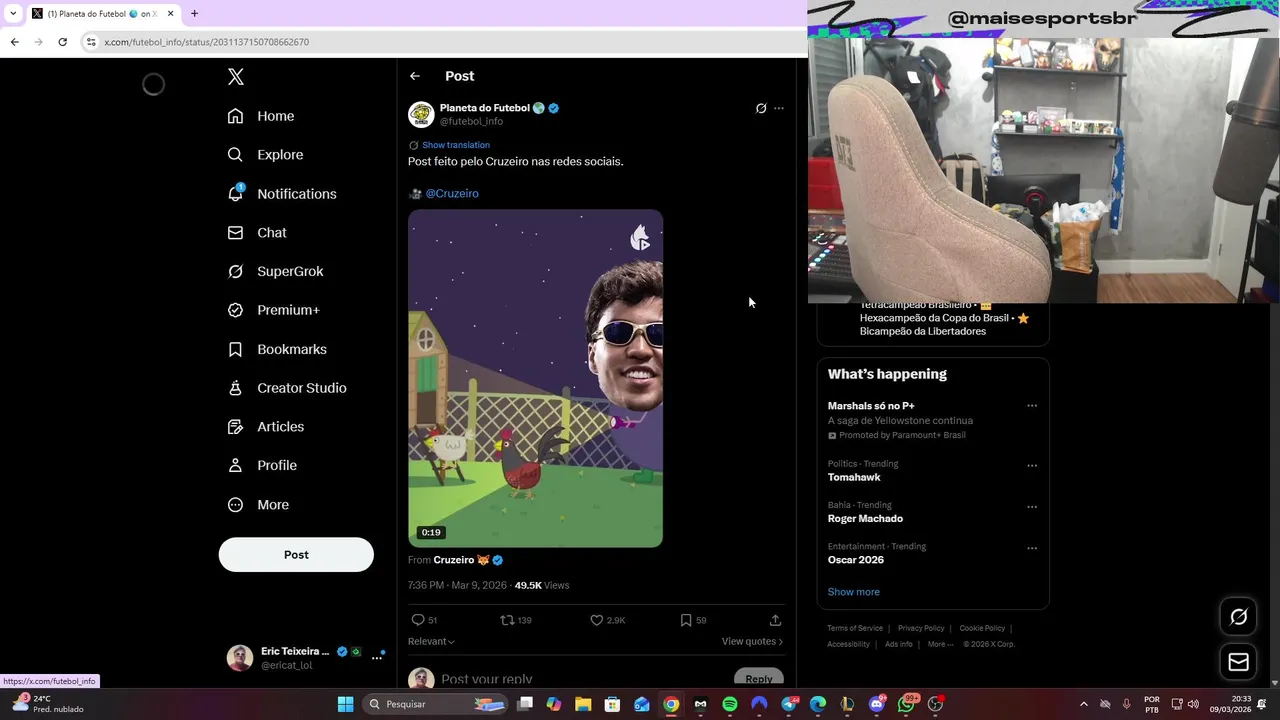Open Privacy Policy footer link
This screenshot has width=1280, height=720.
(921, 628)
